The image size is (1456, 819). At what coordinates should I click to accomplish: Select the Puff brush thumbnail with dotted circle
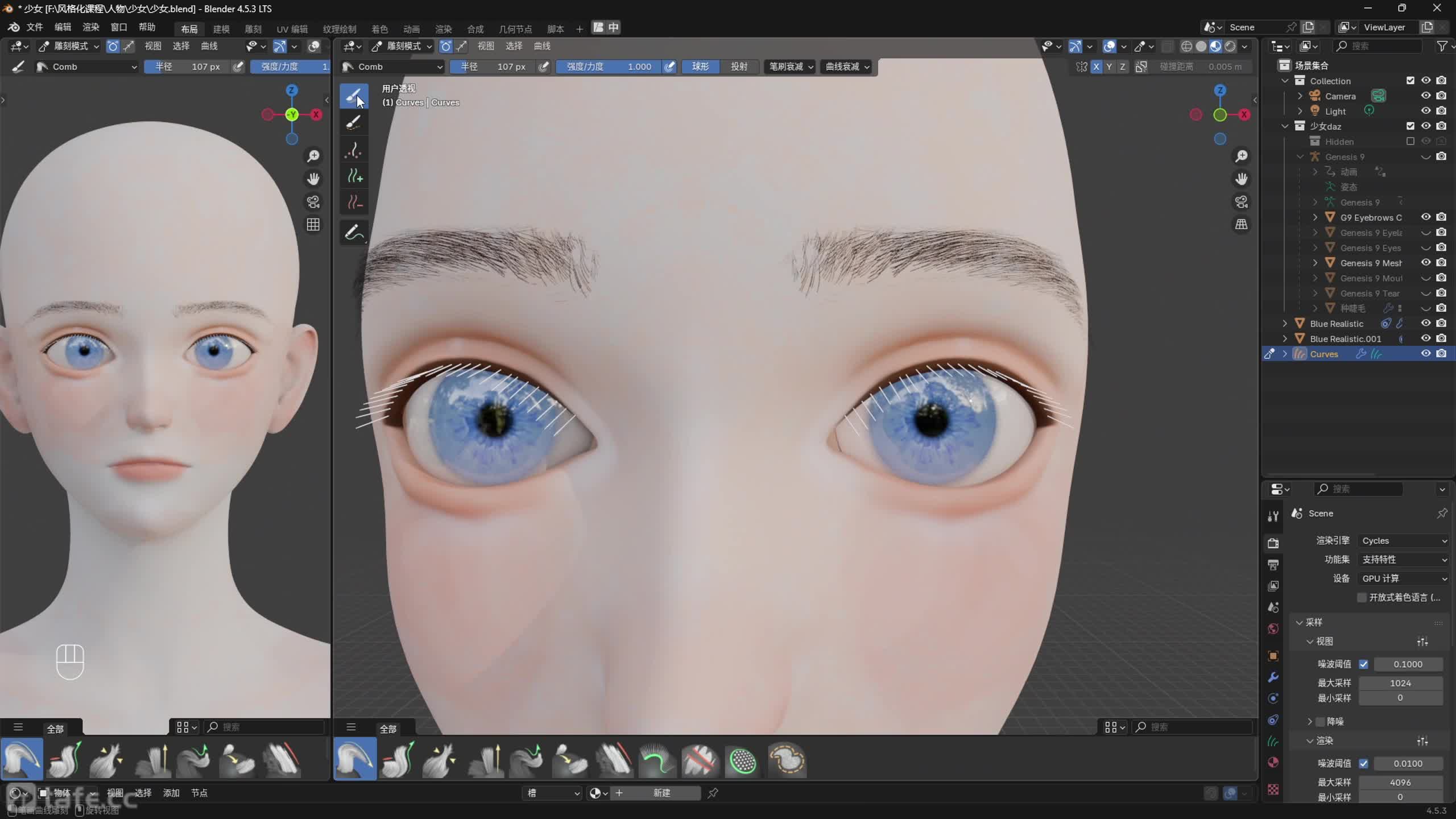(743, 760)
